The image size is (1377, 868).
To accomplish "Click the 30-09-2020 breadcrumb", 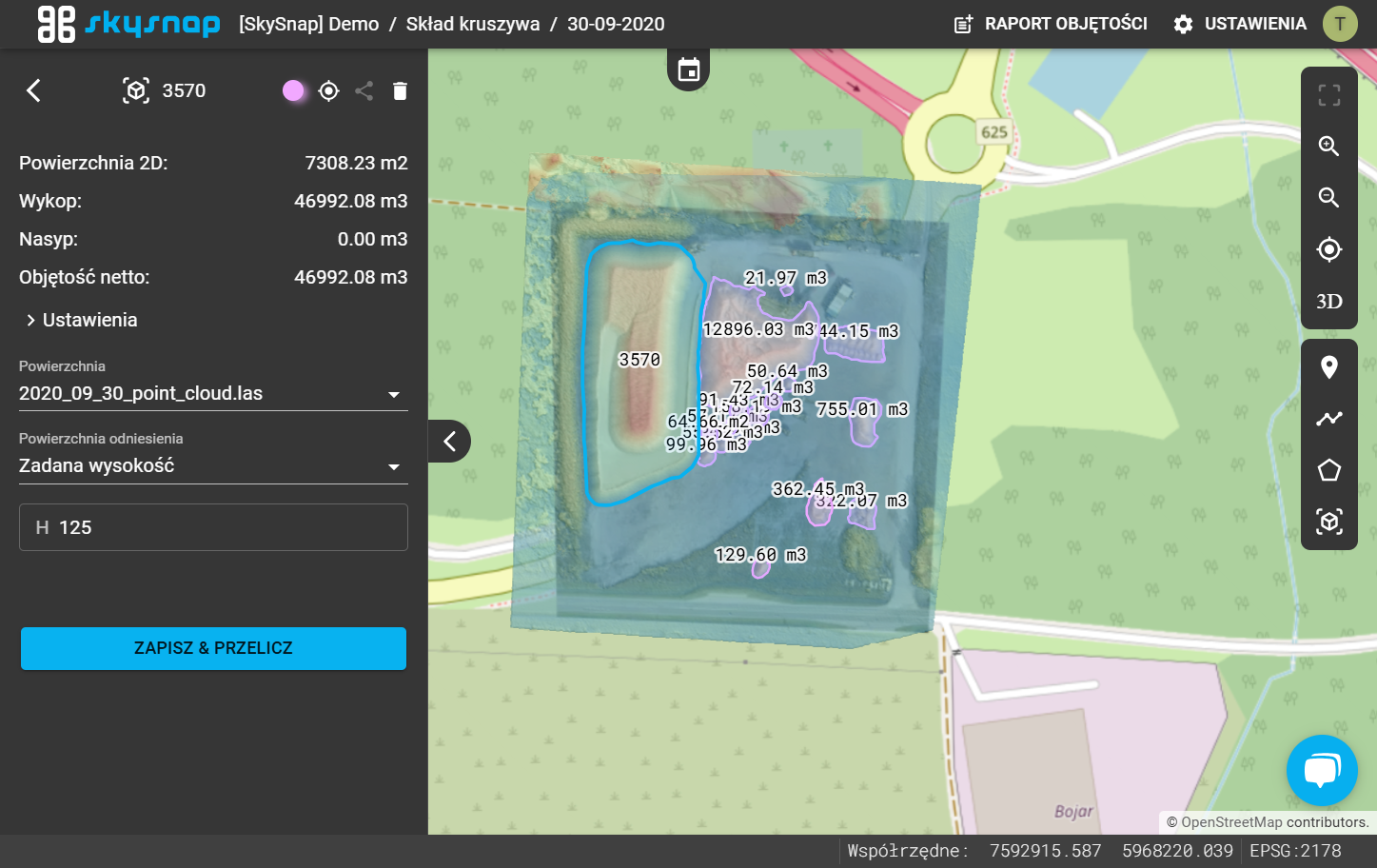I will (x=616, y=24).
